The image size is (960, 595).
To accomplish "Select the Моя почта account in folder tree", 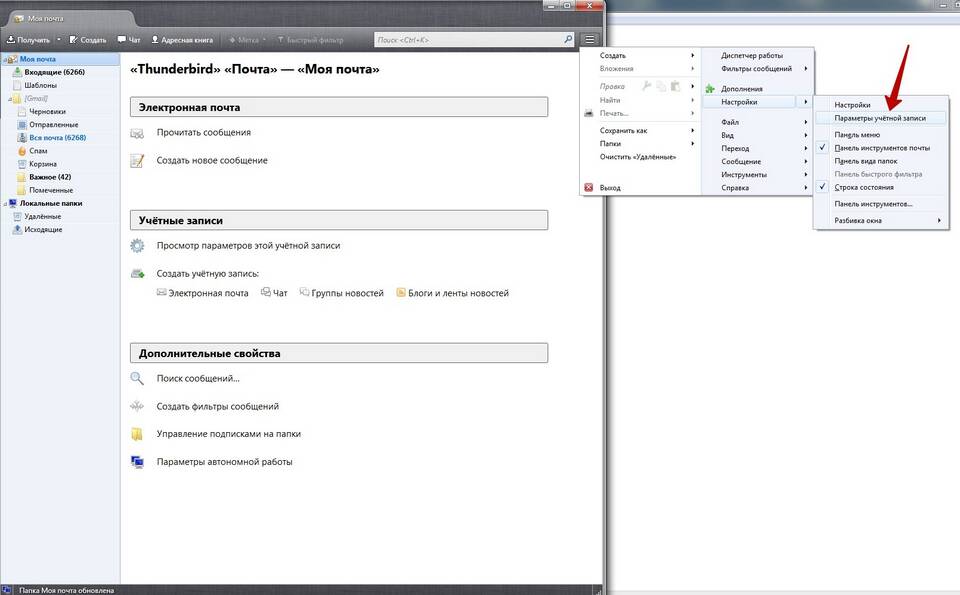I will click(37, 59).
